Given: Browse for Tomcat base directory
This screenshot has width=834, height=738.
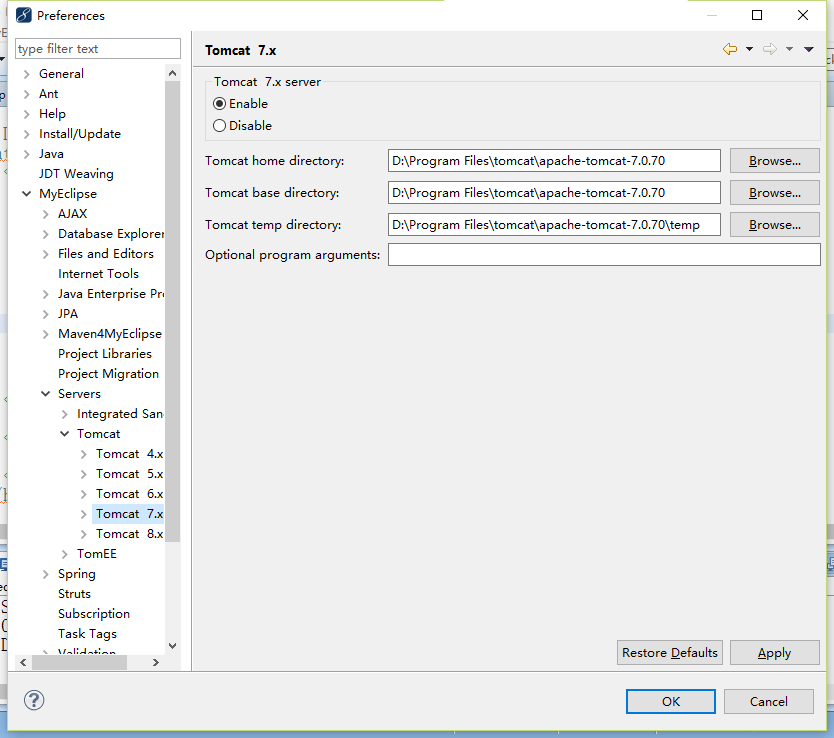Looking at the screenshot, I should click(774, 192).
